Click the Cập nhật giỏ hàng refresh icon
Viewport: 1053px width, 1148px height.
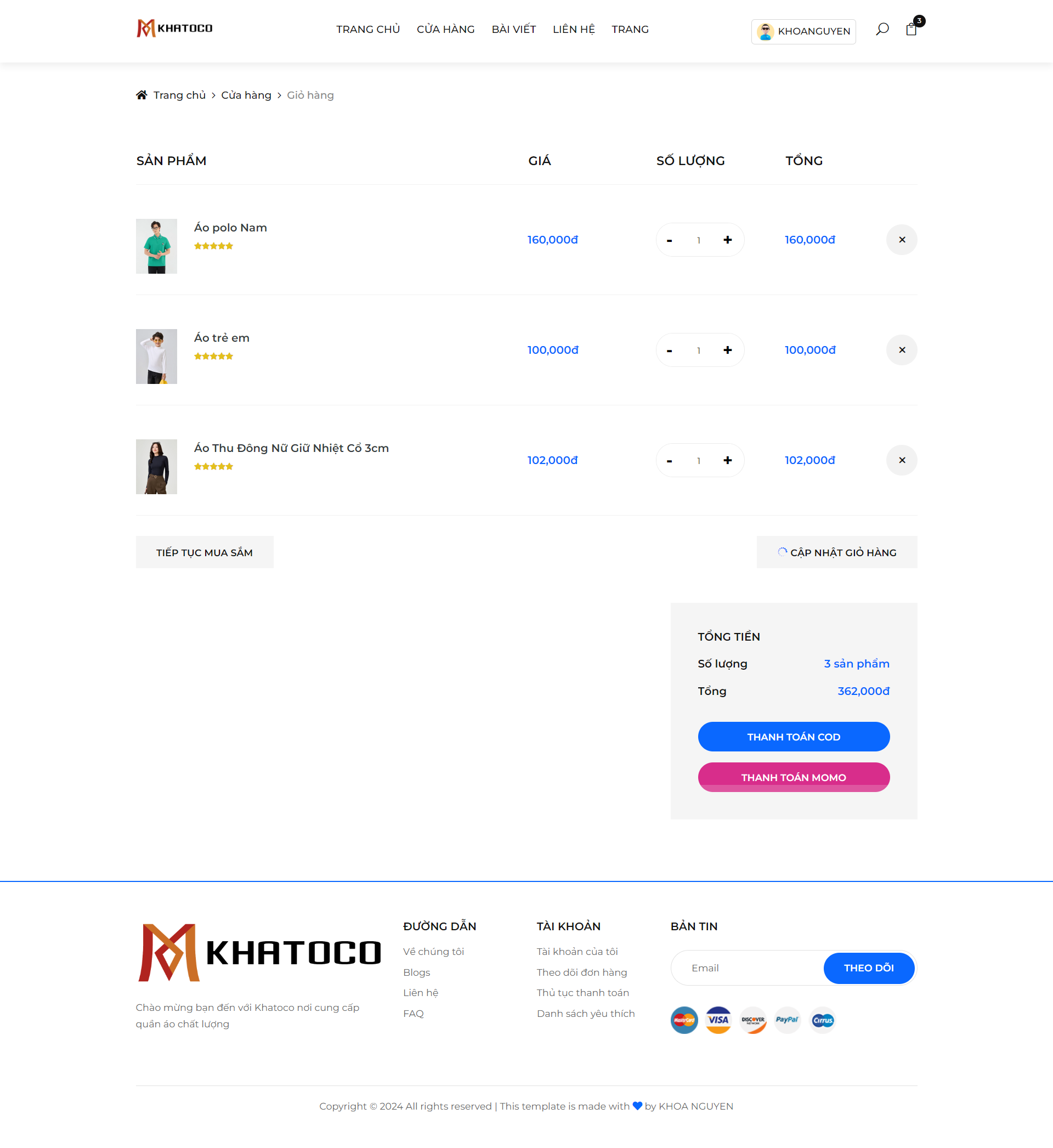coord(782,552)
